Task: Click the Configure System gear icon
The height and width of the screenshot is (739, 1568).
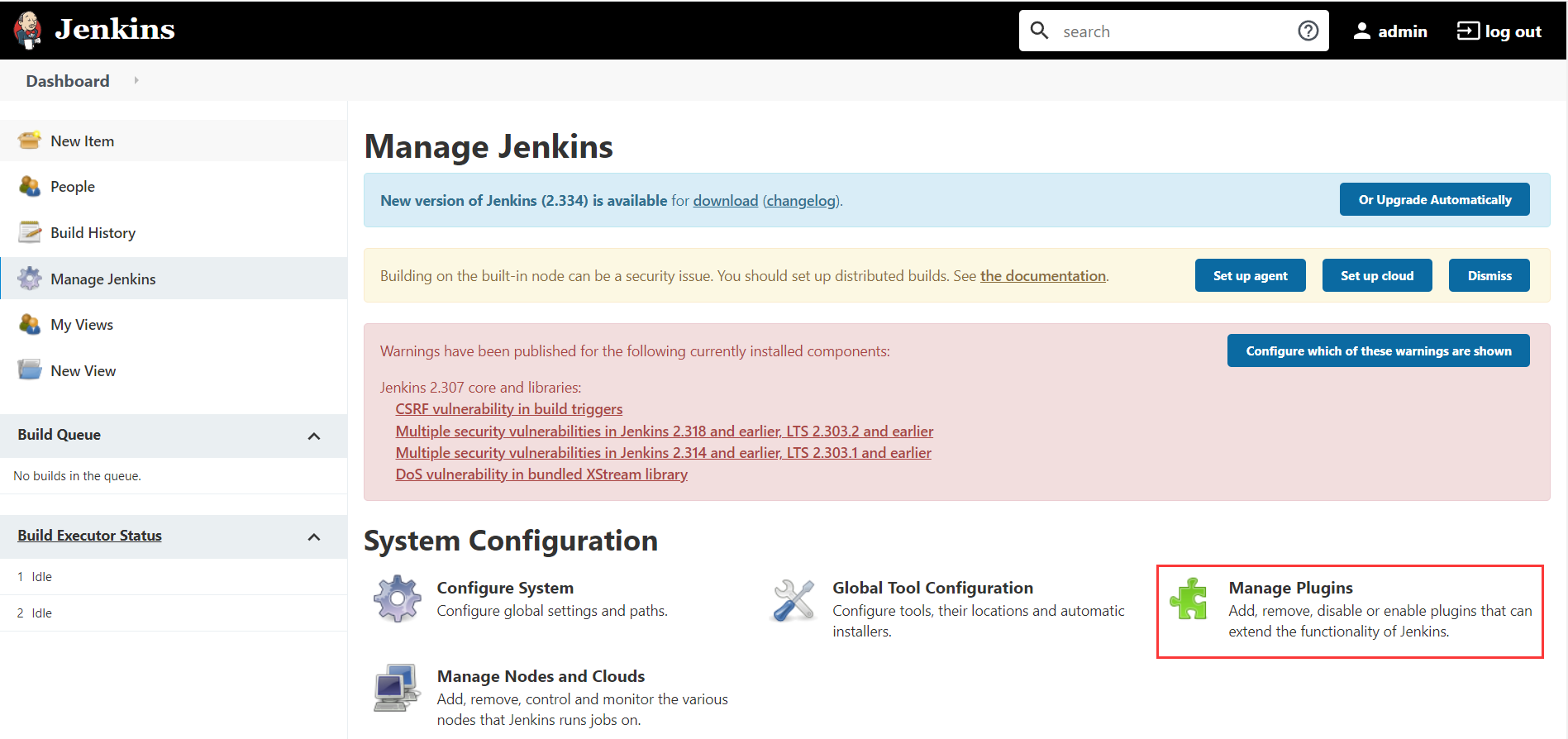Action: [398, 599]
